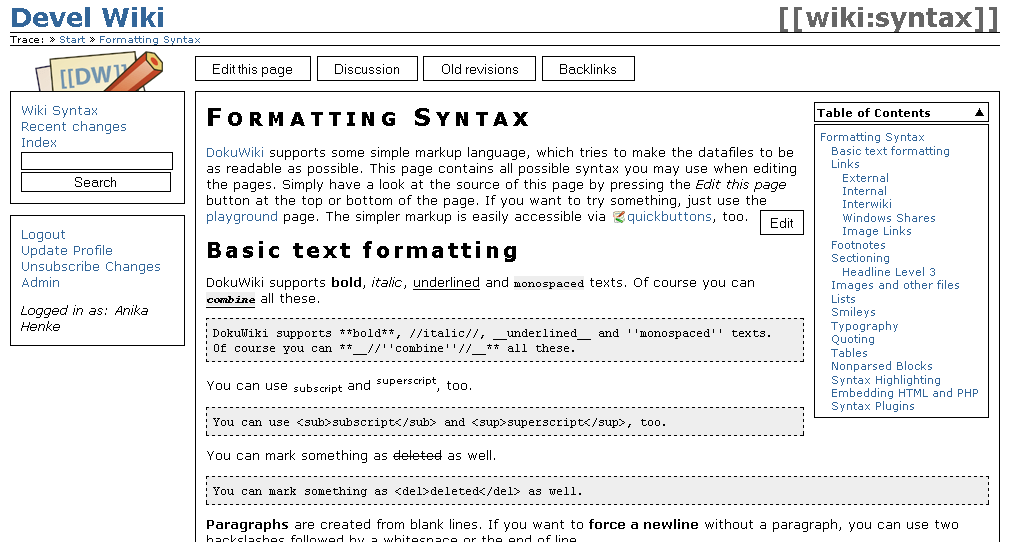
Task: Jump to External in table of contents
Action: pyautogui.click(x=865, y=178)
